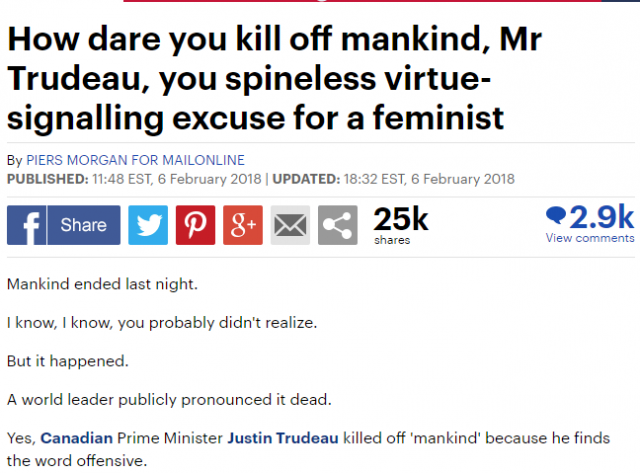The image size is (640, 473).
Task: Share the article on Twitter
Action: (148, 225)
